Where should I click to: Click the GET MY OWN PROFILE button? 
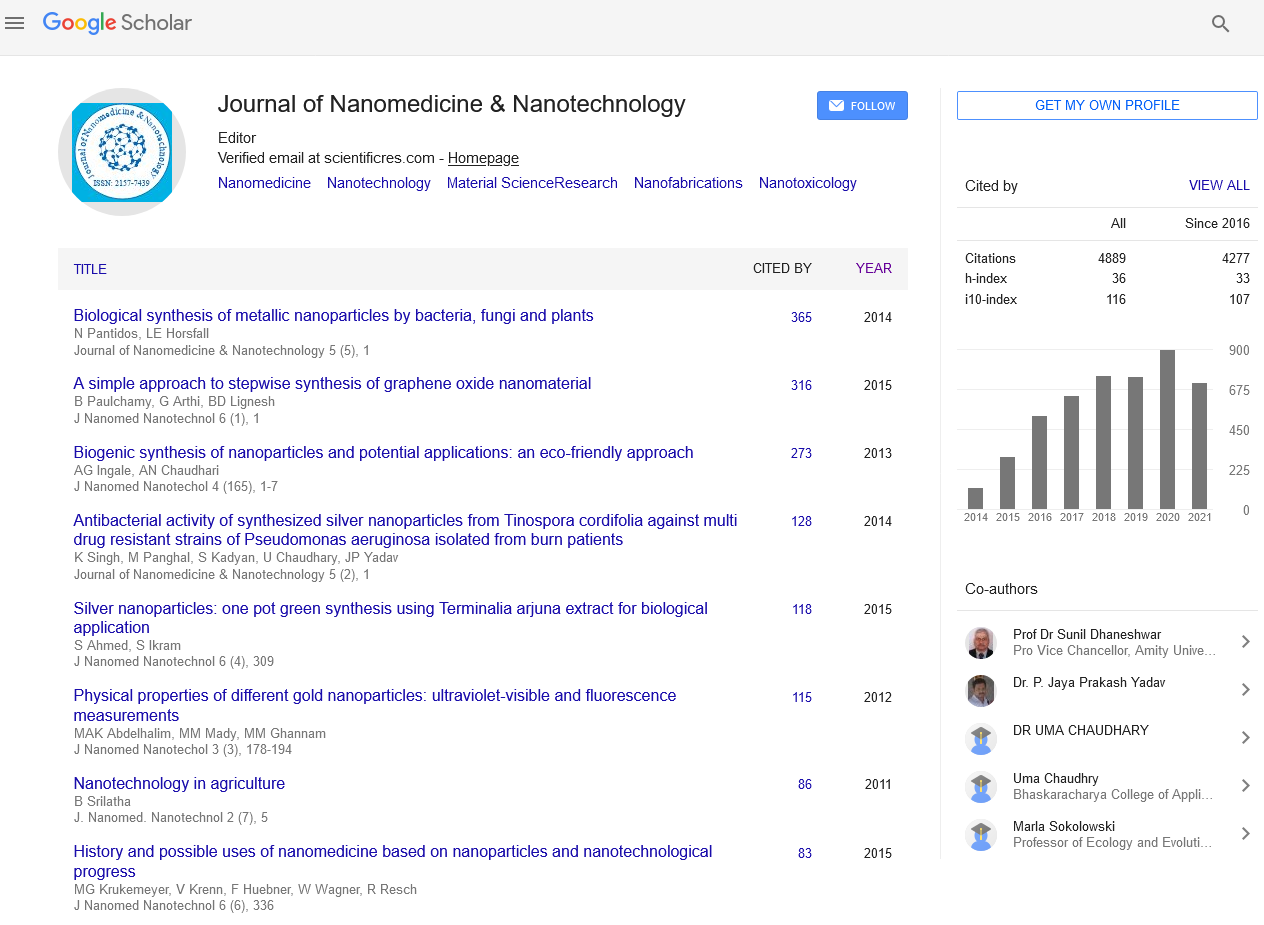1107,105
